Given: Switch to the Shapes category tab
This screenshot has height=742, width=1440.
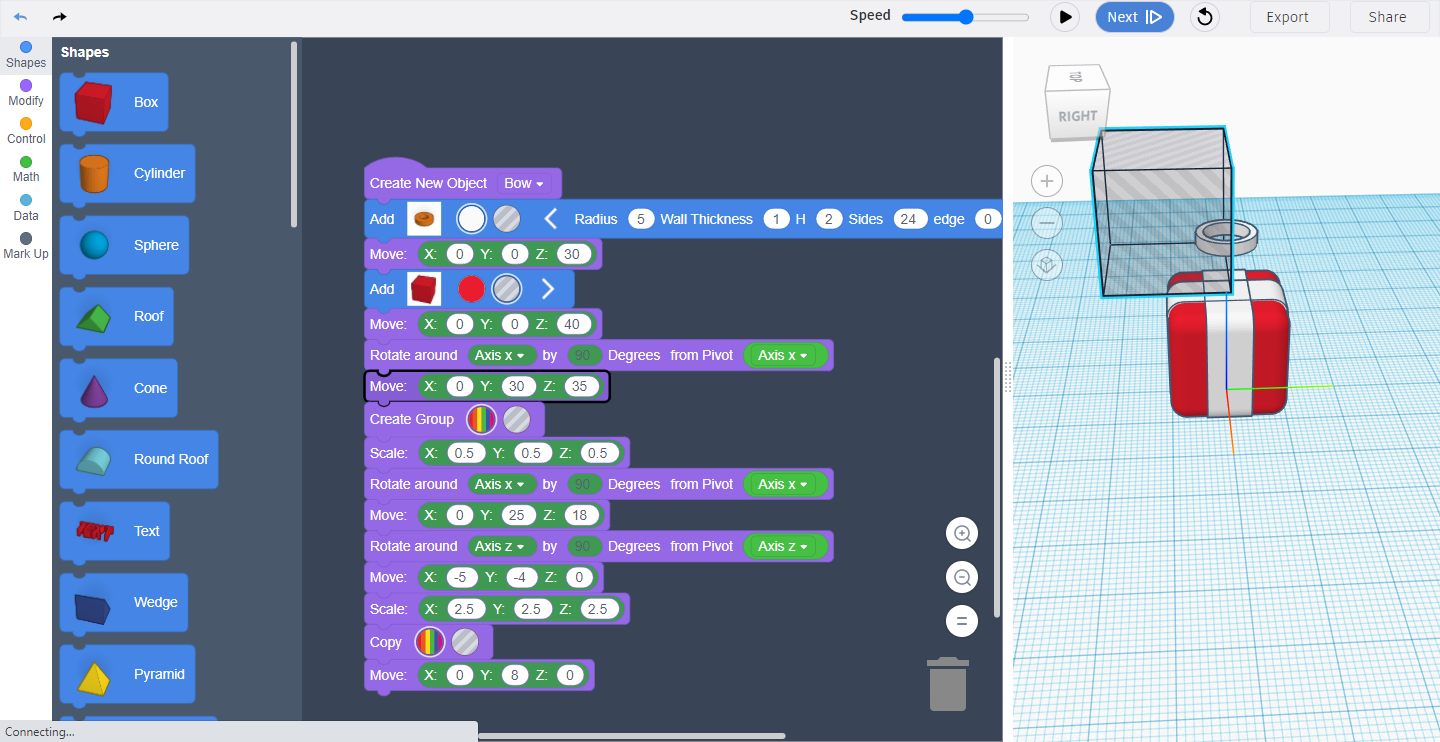Looking at the screenshot, I should [25, 53].
